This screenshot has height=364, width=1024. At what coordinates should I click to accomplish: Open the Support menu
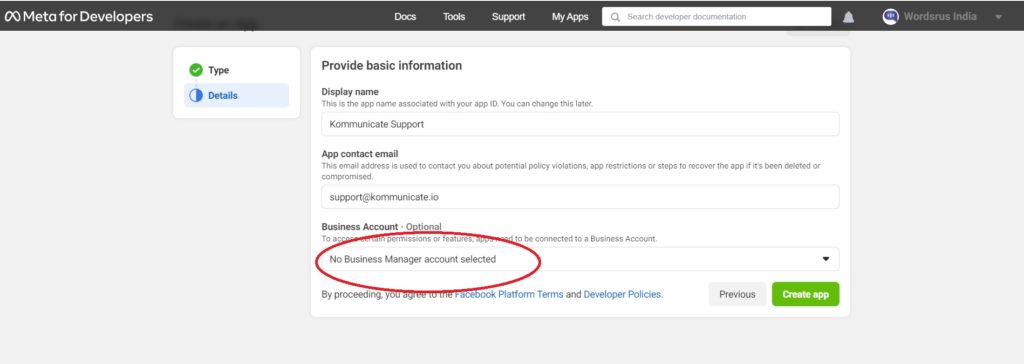click(508, 17)
